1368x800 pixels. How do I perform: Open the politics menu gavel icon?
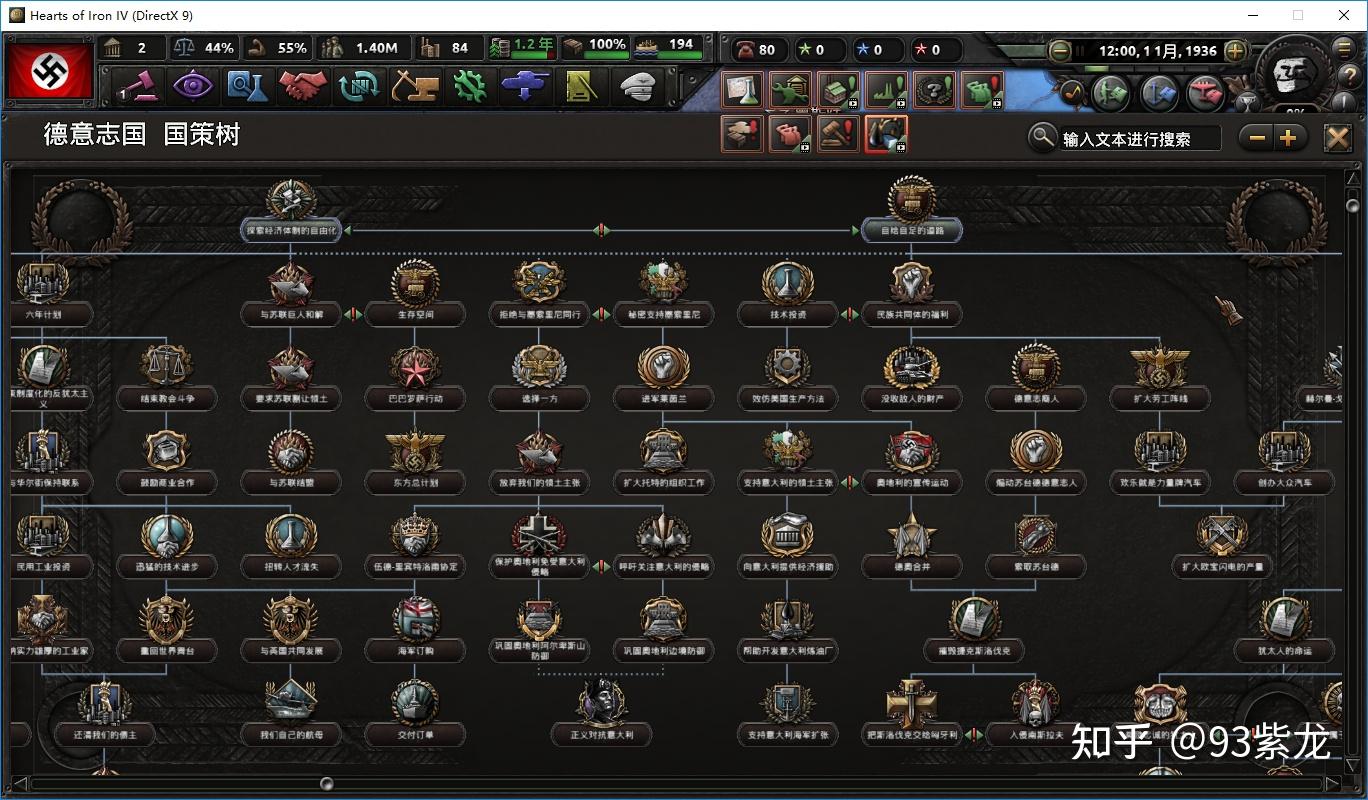(x=137, y=87)
